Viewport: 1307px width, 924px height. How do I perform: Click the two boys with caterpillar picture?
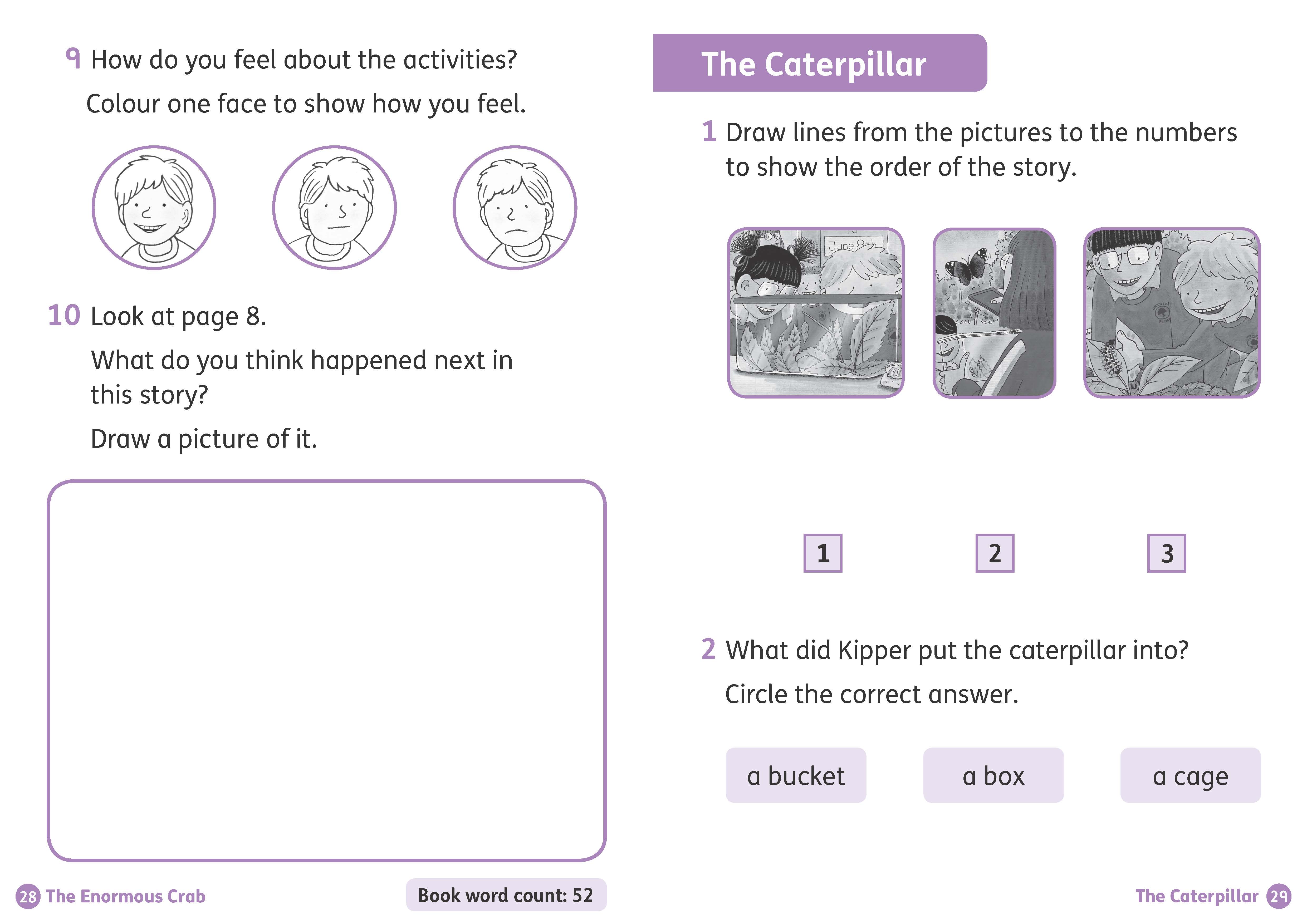tap(1172, 313)
